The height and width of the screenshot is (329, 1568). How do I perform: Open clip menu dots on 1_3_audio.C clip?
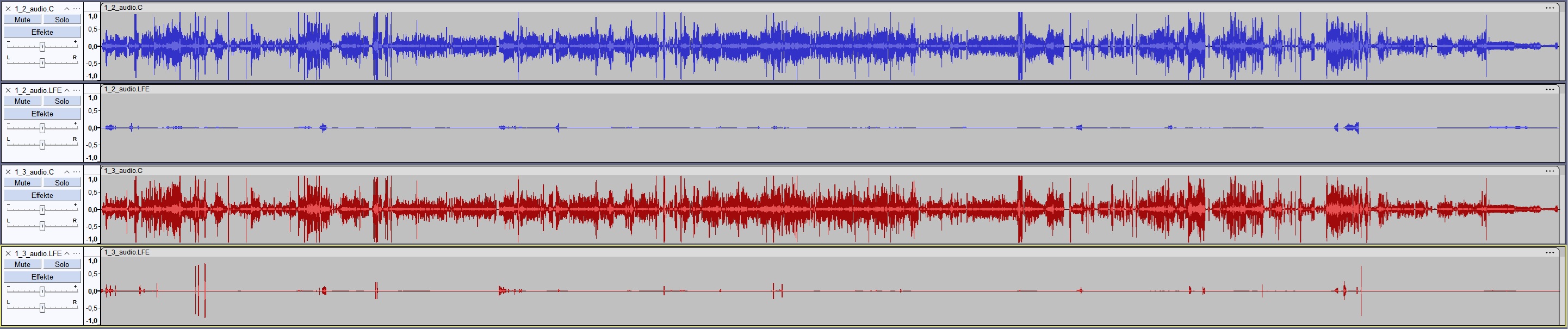[x=1549, y=171]
